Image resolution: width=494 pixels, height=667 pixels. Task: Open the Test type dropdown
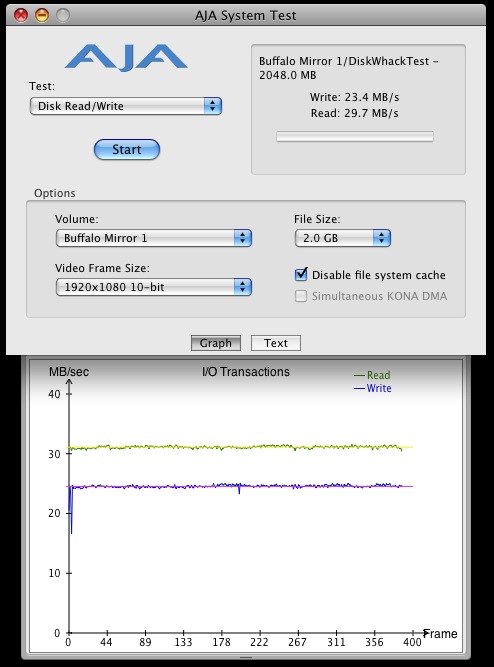pos(126,106)
